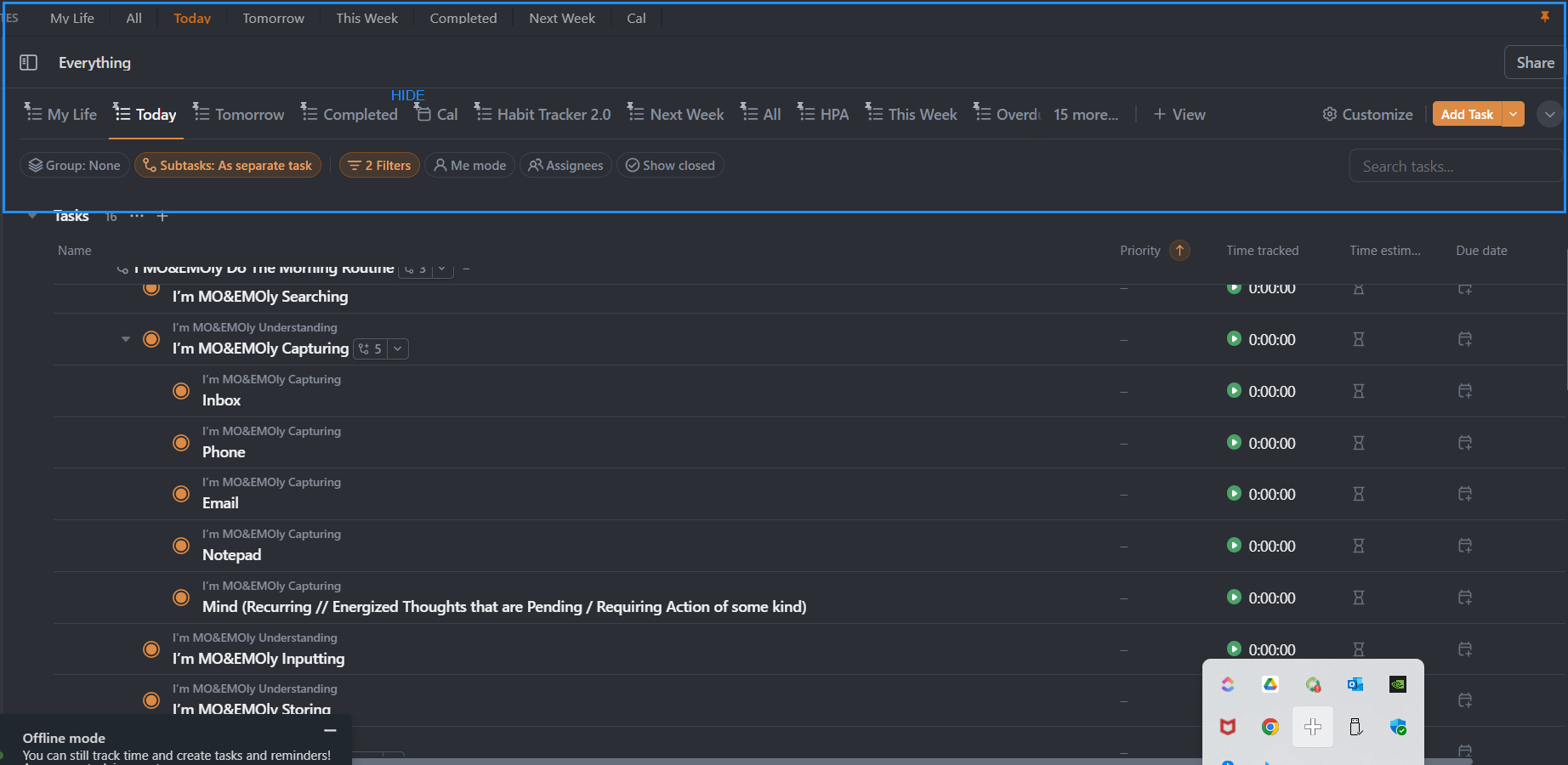This screenshot has height=765, width=1568.
Task: Toggle the Show closed option
Action: [x=670, y=165]
